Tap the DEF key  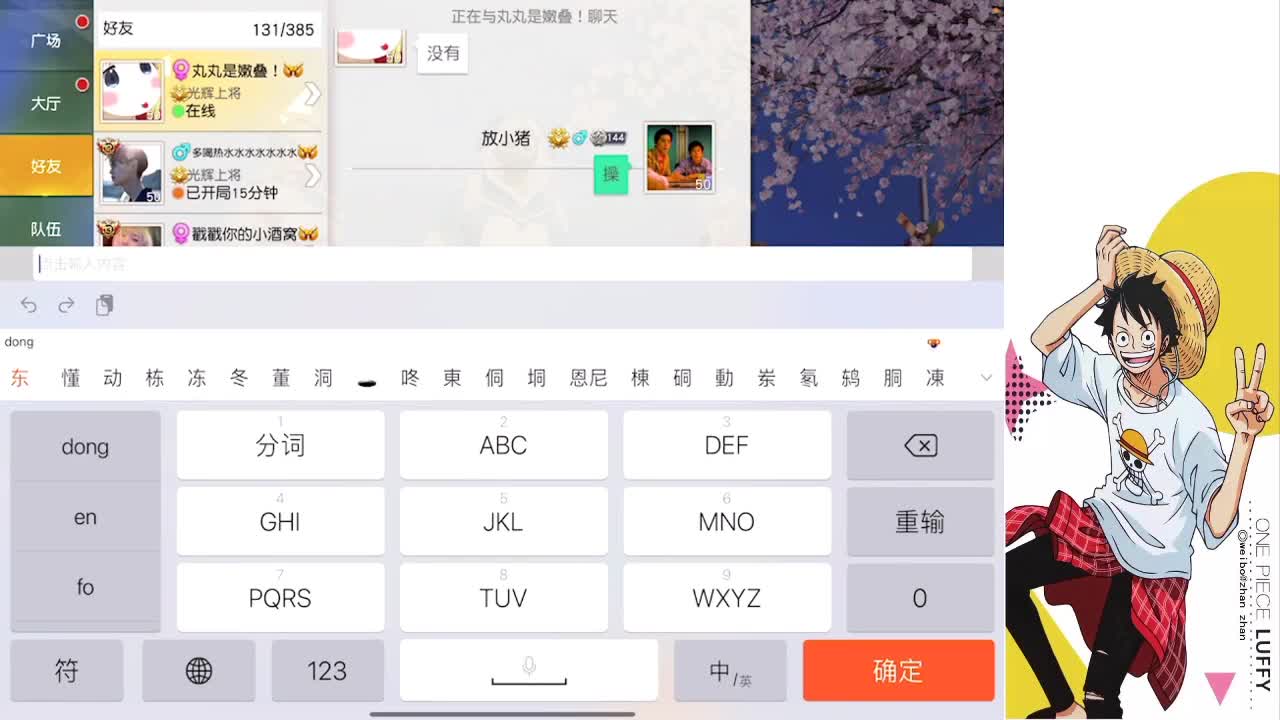click(726, 445)
